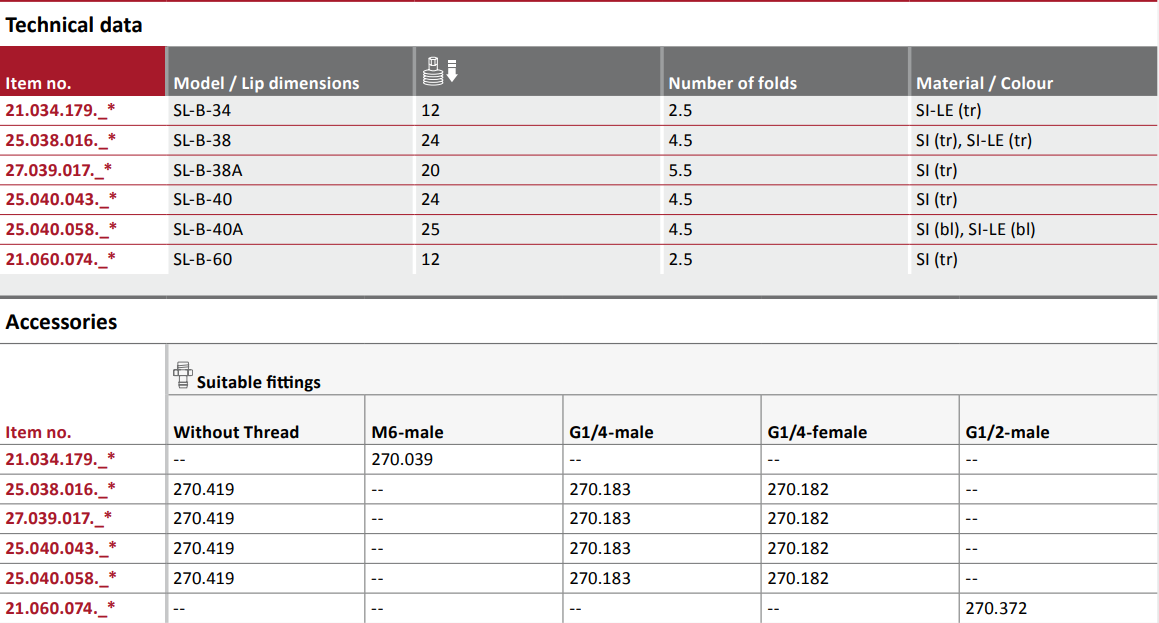Screen dimensions: 1159x623
Task: Click item 21.060.074._* in Accessories table
Action: pos(61,608)
